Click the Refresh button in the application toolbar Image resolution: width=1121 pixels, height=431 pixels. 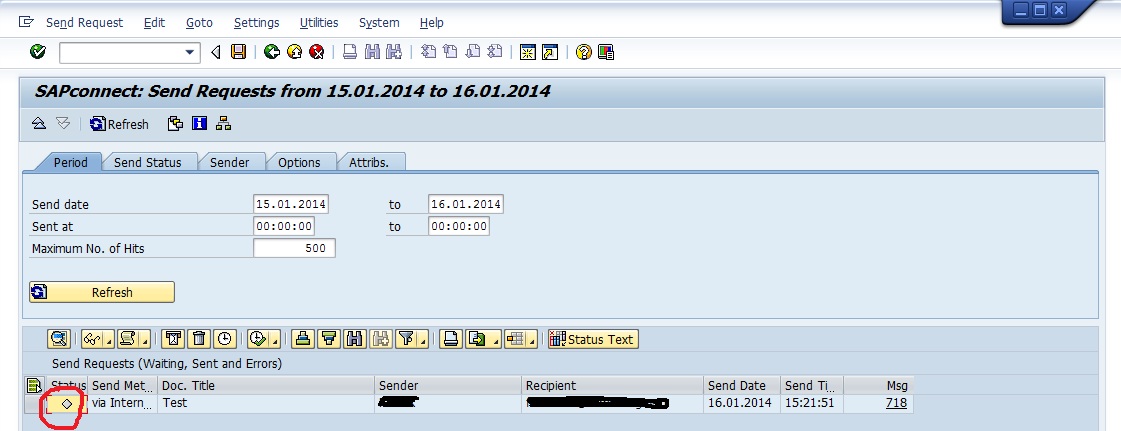point(119,124)
